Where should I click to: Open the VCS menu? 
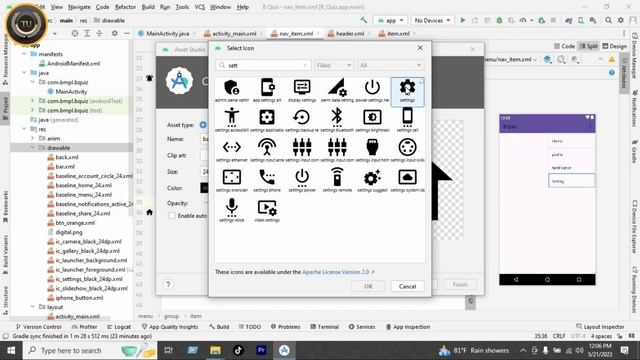[200, 7]
